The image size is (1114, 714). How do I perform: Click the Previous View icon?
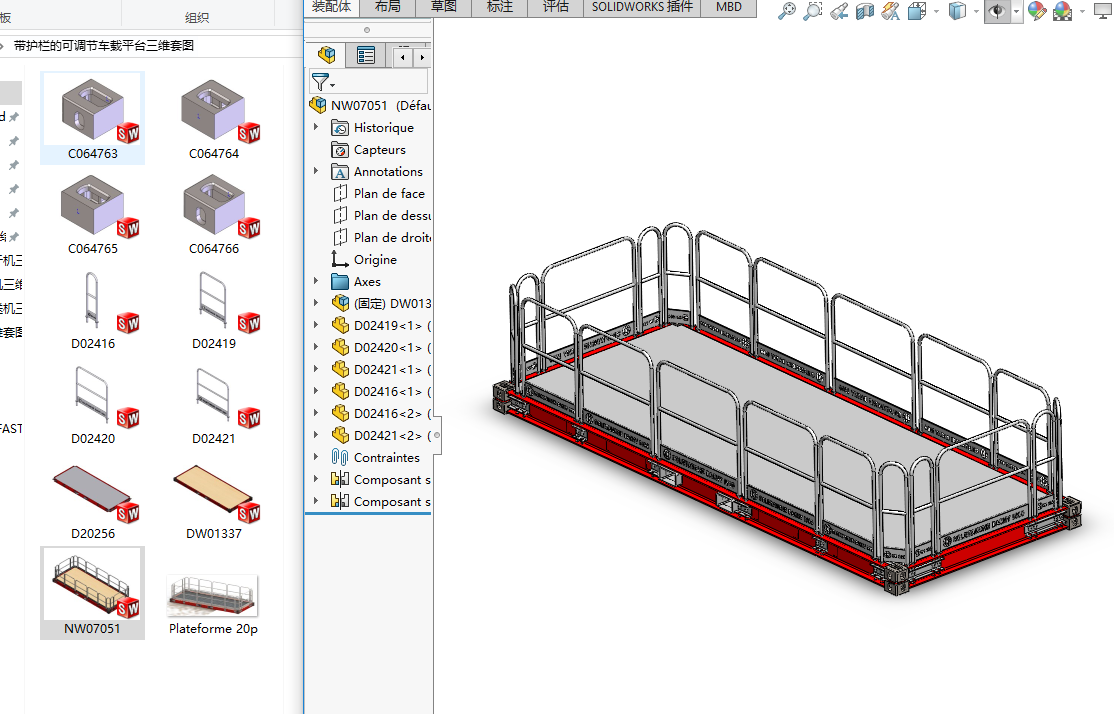pos(839,10)
